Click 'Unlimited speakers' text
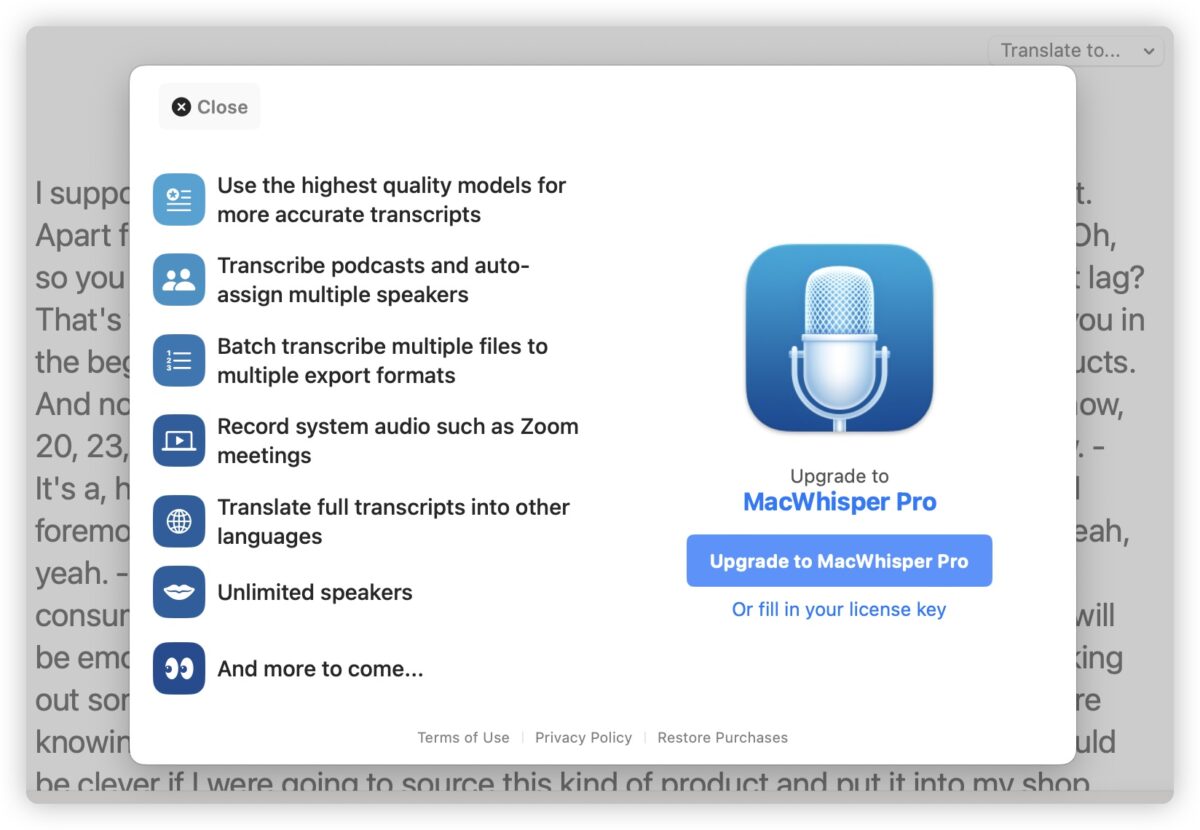The height and width of the screenshot is (830, 1200). 315,592
